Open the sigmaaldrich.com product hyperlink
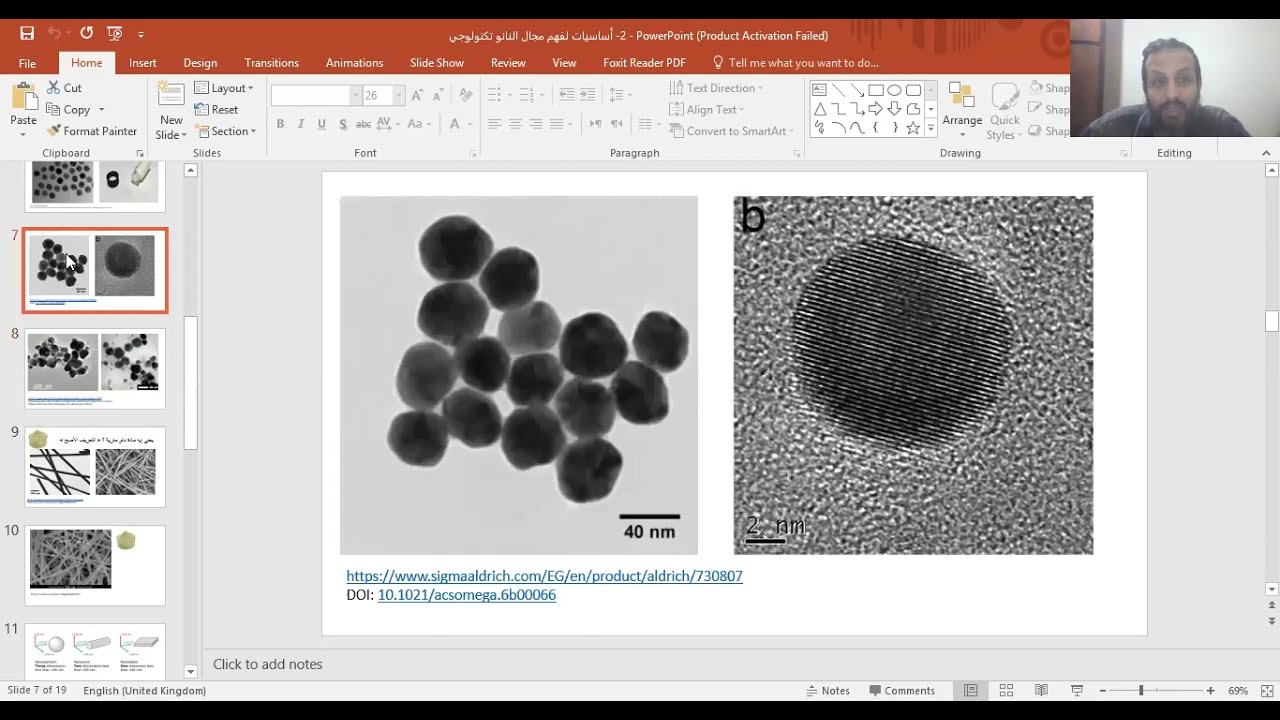Image resolution: width=1280 pixels, height=720 pixels. click(x=544, y=576)
